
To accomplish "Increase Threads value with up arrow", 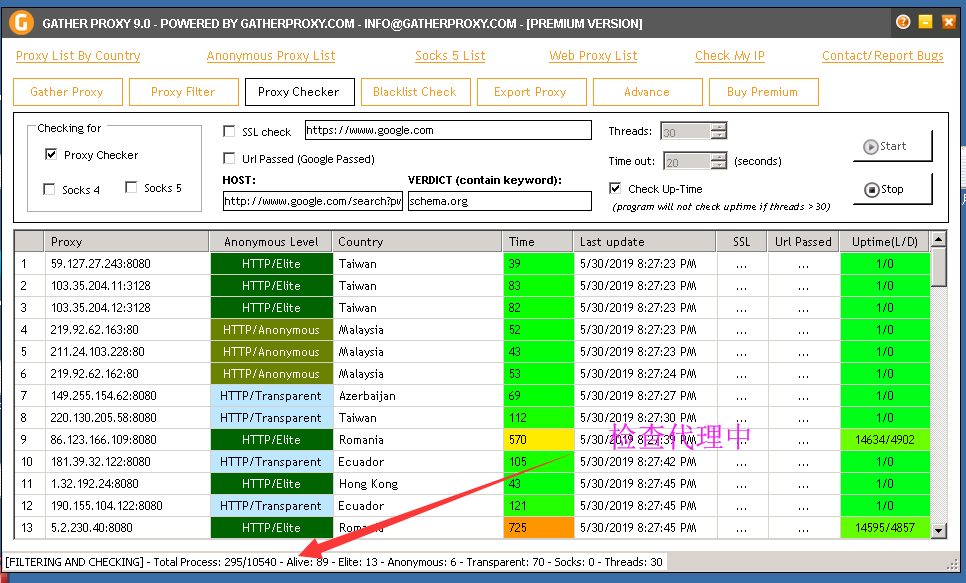I will [x=718, y=127].
